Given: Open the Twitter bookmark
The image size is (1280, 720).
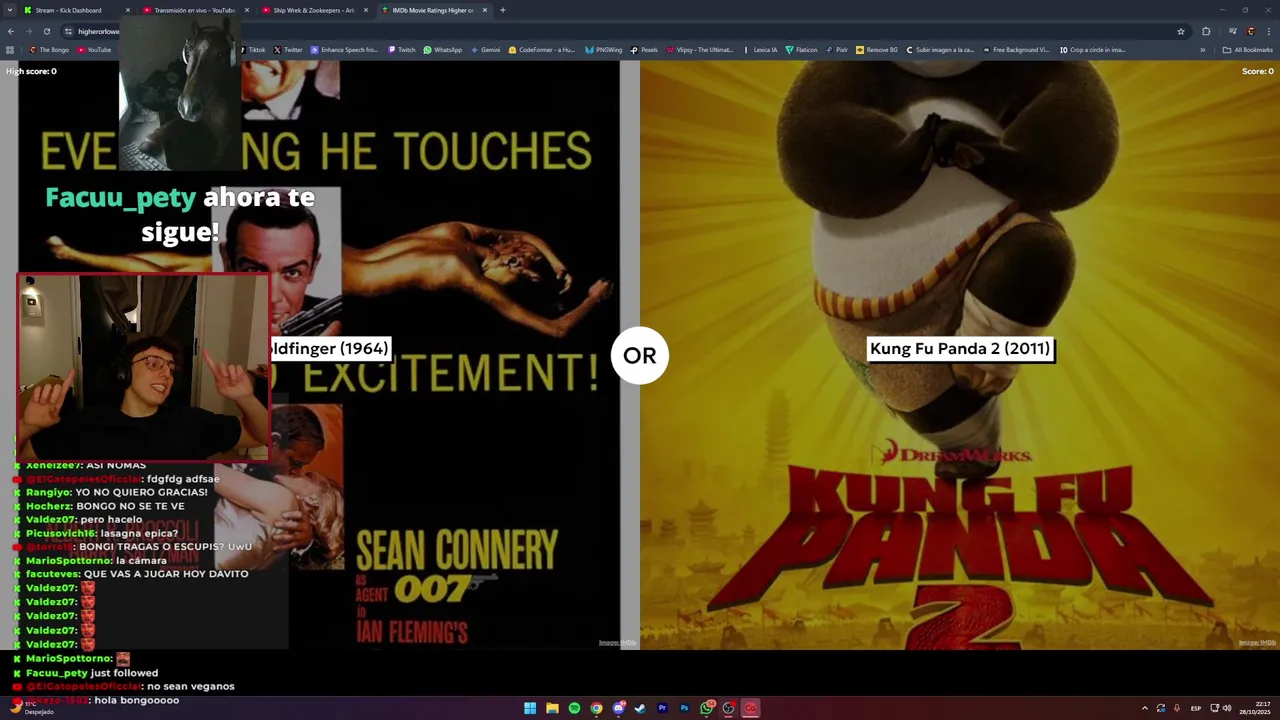Looking at the screenshot, I should [288, 49].
